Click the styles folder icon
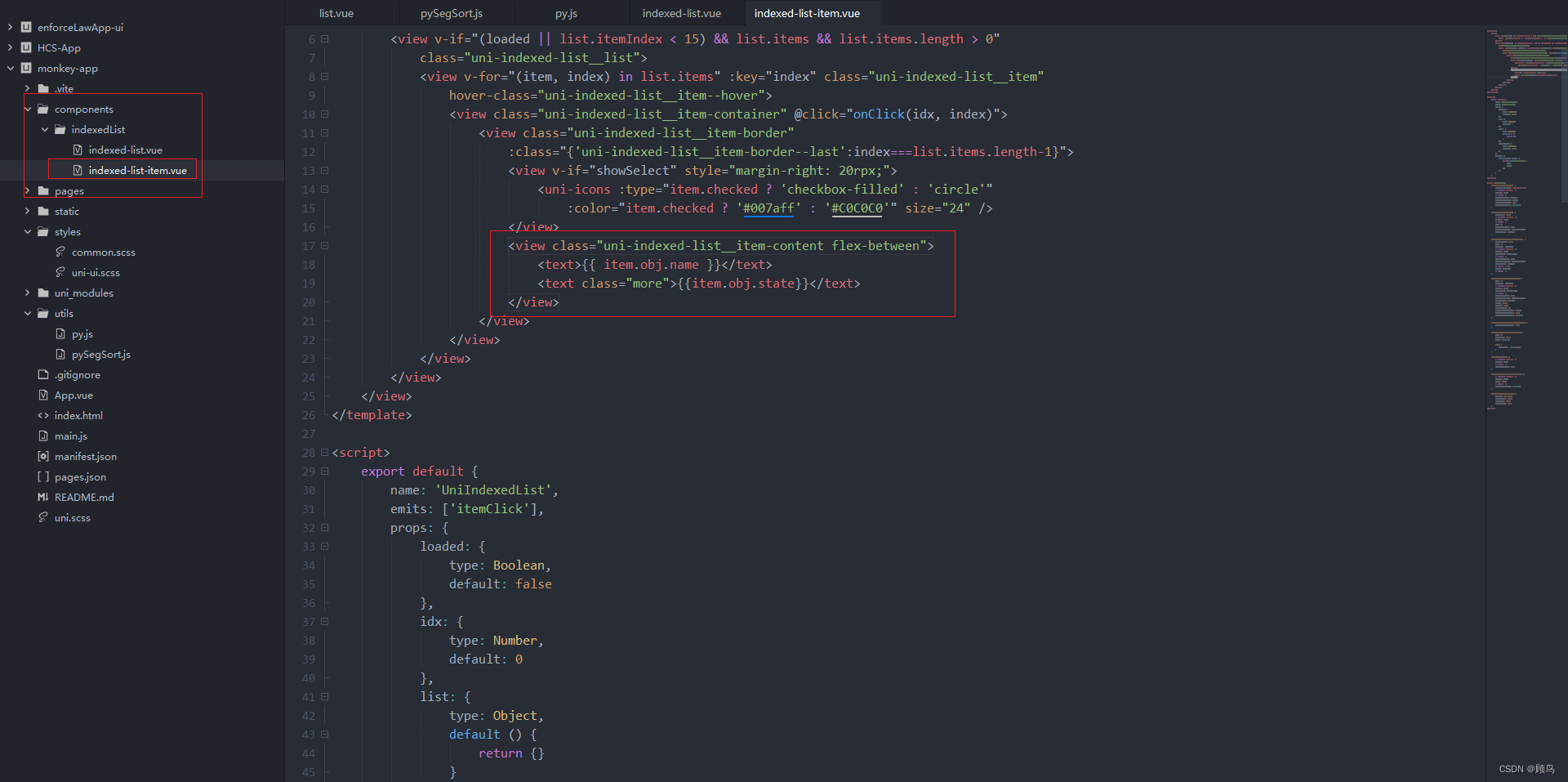This screenshot has height=782, width=1568. tap(43, 231)
